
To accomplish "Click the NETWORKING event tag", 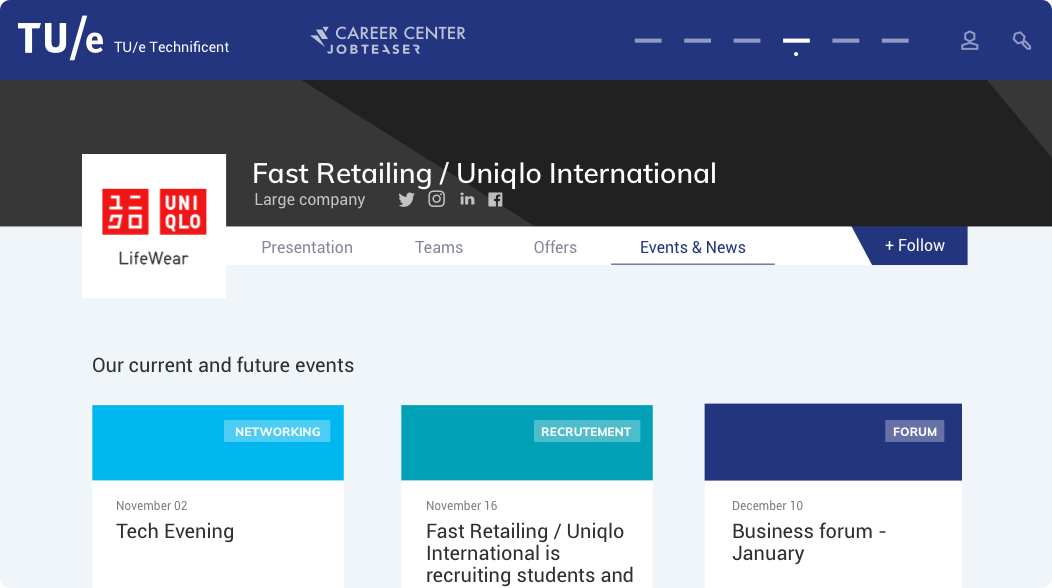I will pyautogui.click(x=277, y=431).
